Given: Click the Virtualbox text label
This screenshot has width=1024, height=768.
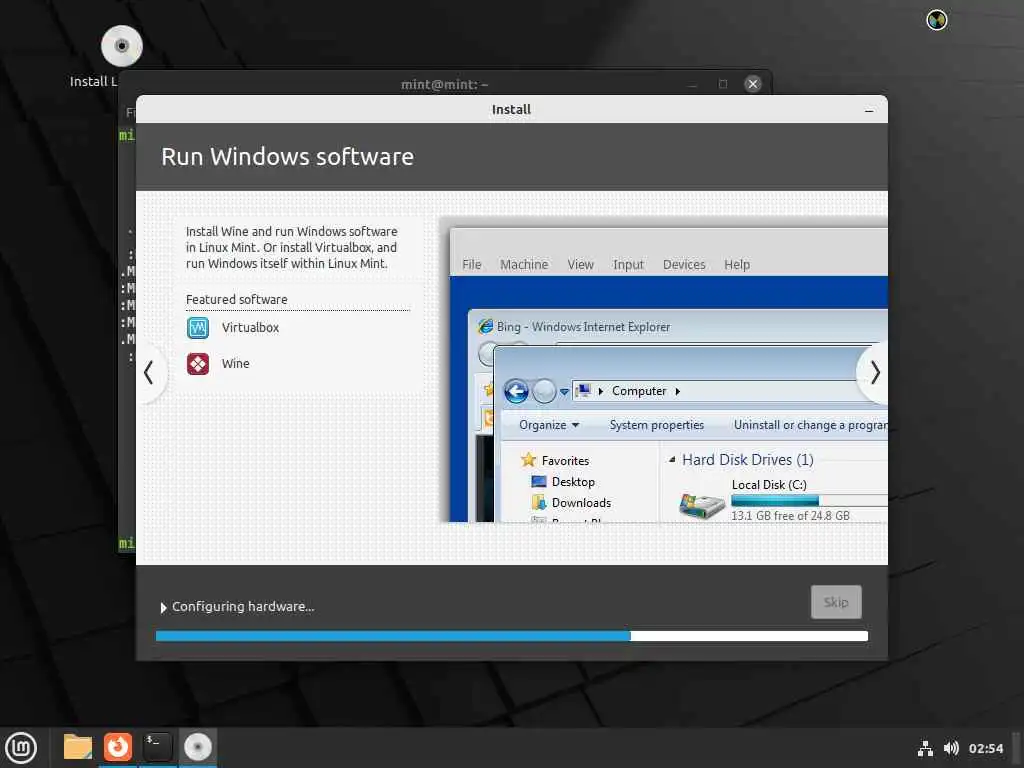Looking at the screenshot, I should (x=250, y=328).
